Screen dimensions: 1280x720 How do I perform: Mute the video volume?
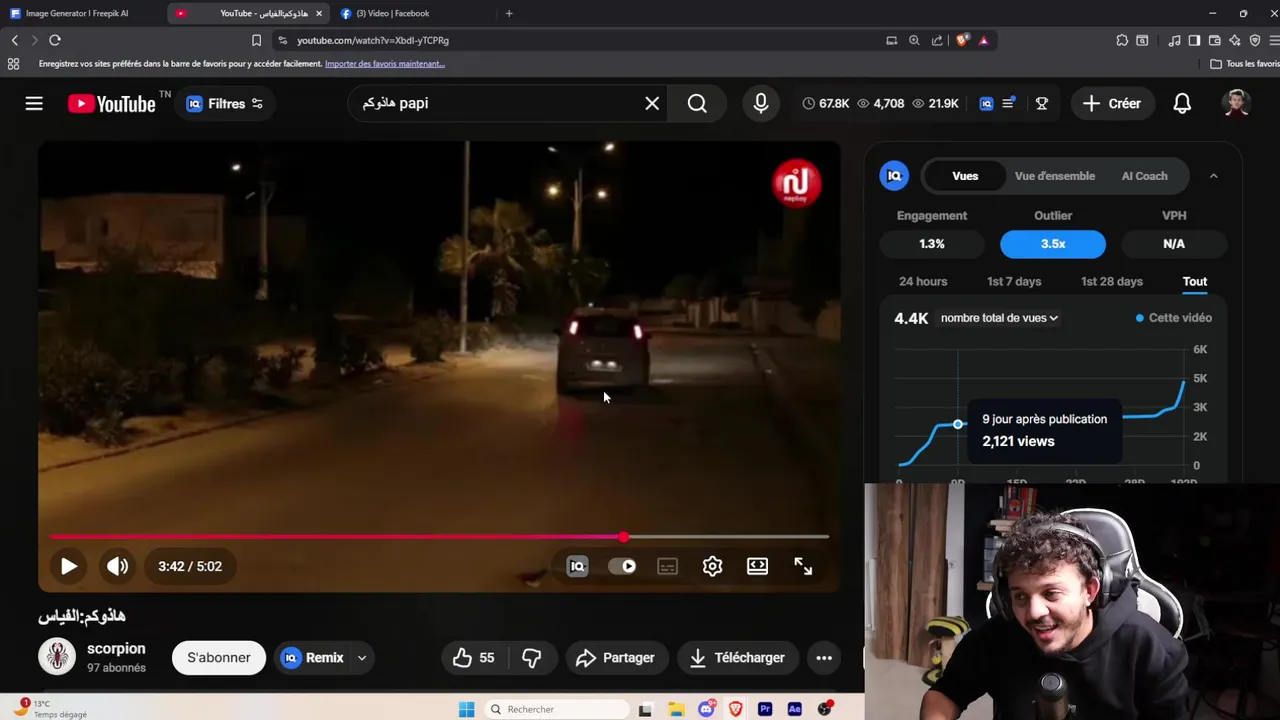[x=117, y=566]
